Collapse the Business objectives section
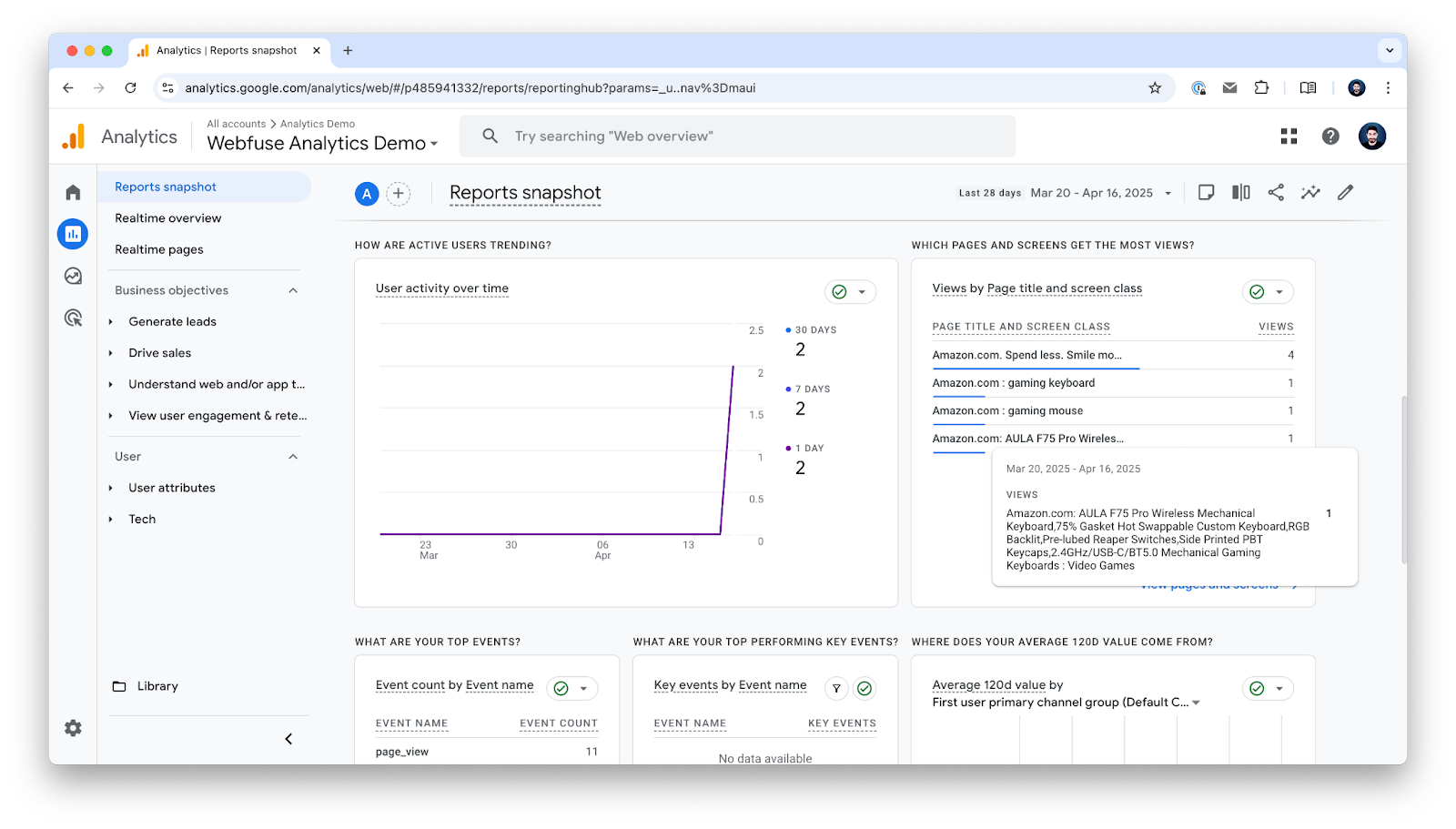The height and width of the screenshot is (829, 1456). point(293,289)
